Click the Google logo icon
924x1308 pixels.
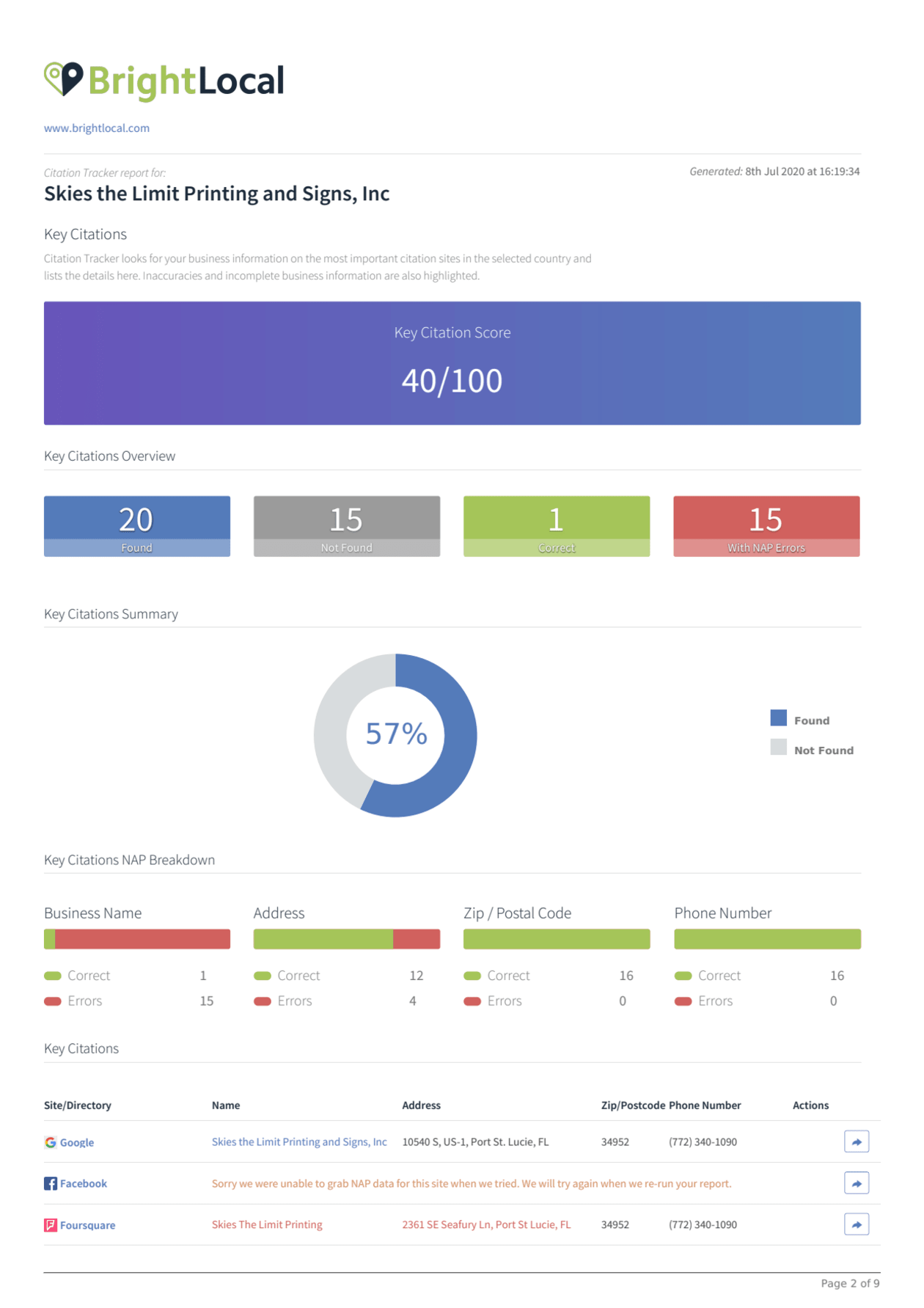(x=51, y=1142)
